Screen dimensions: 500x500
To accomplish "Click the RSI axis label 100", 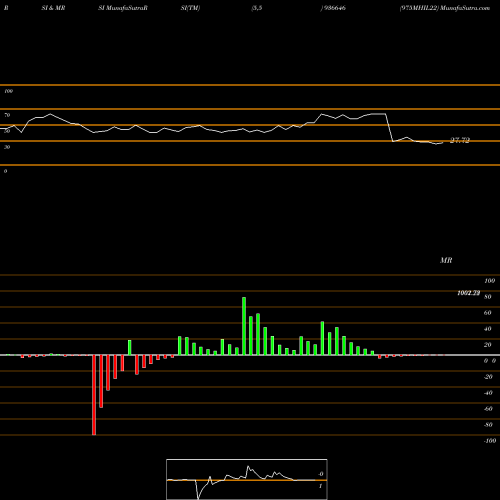I will [9, 91].
